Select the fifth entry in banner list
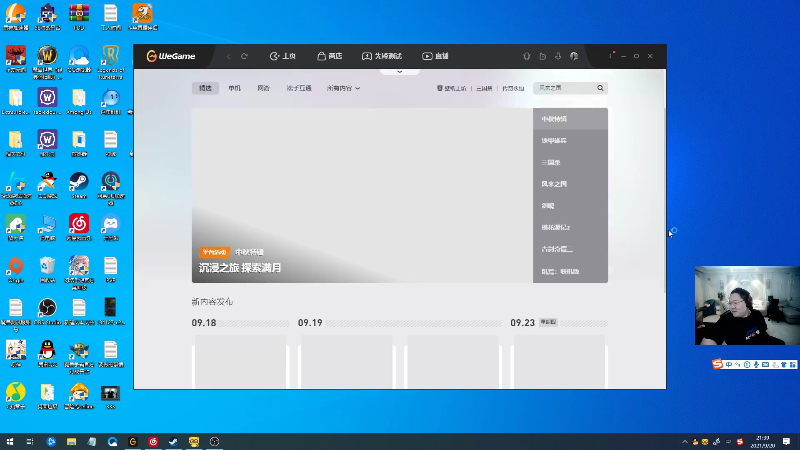The height and width of the screenshot is (450, 800). click(x=570, y=206)
